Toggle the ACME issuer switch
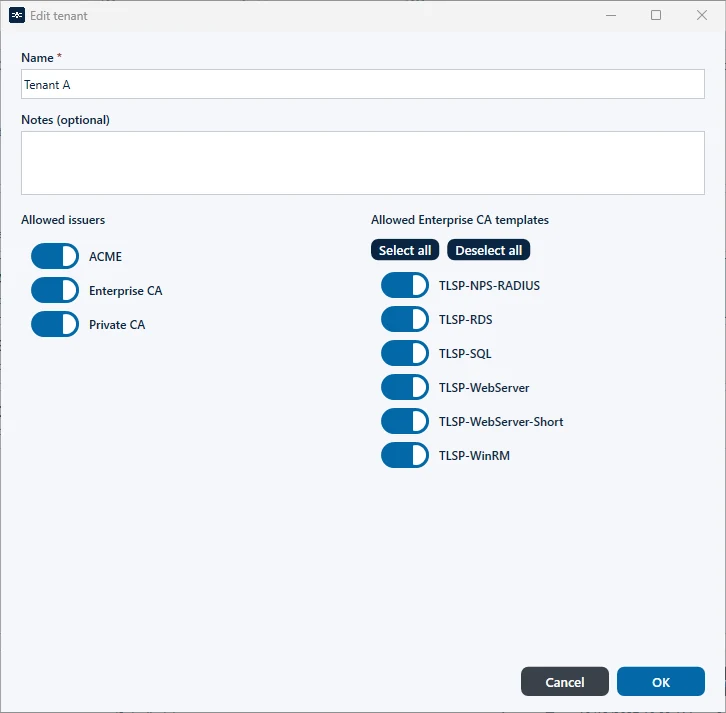Image resolution: width=726 pixels, height=713 pixels. pos(55,256)
